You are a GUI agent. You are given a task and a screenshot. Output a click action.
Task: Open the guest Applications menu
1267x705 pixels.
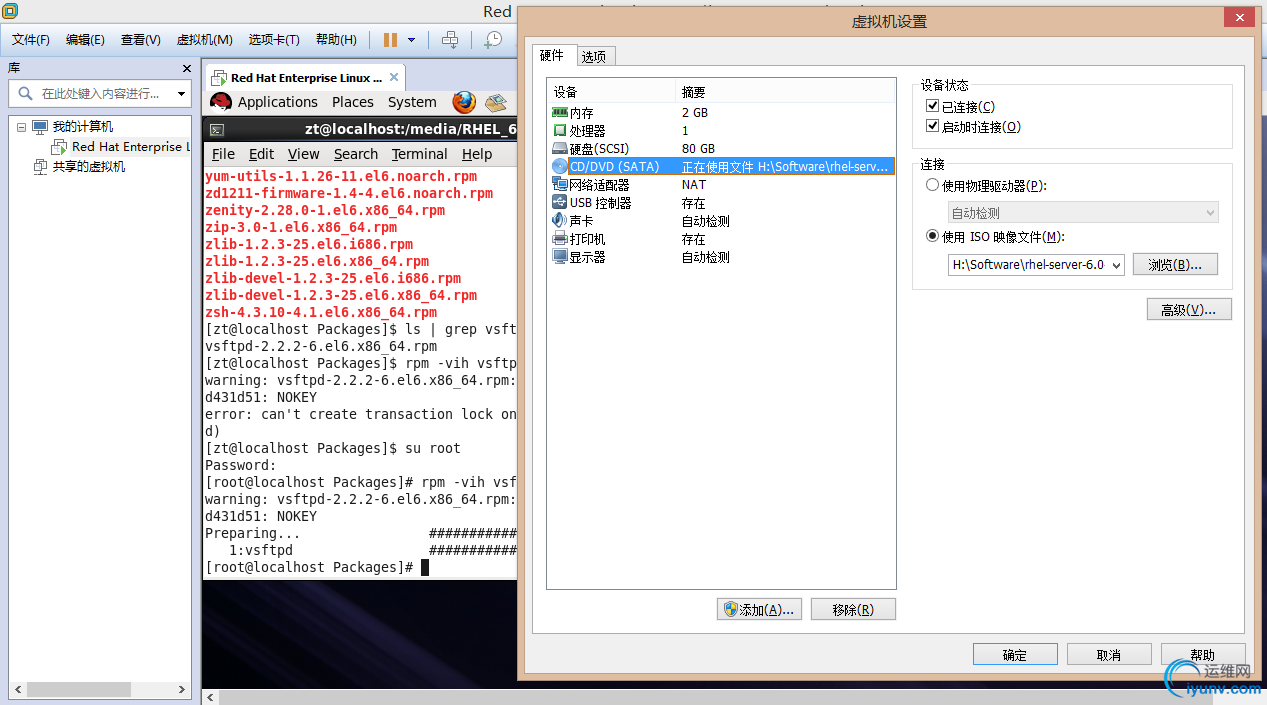(x=278, y=102)
